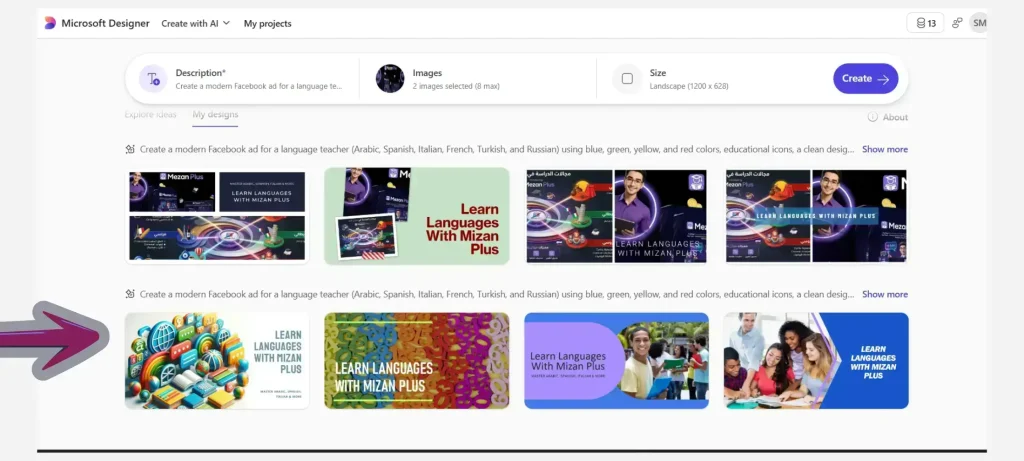Open the selected images thumbnail
1024x461 pixels.
pyautogui.click(x=390, y=78)
